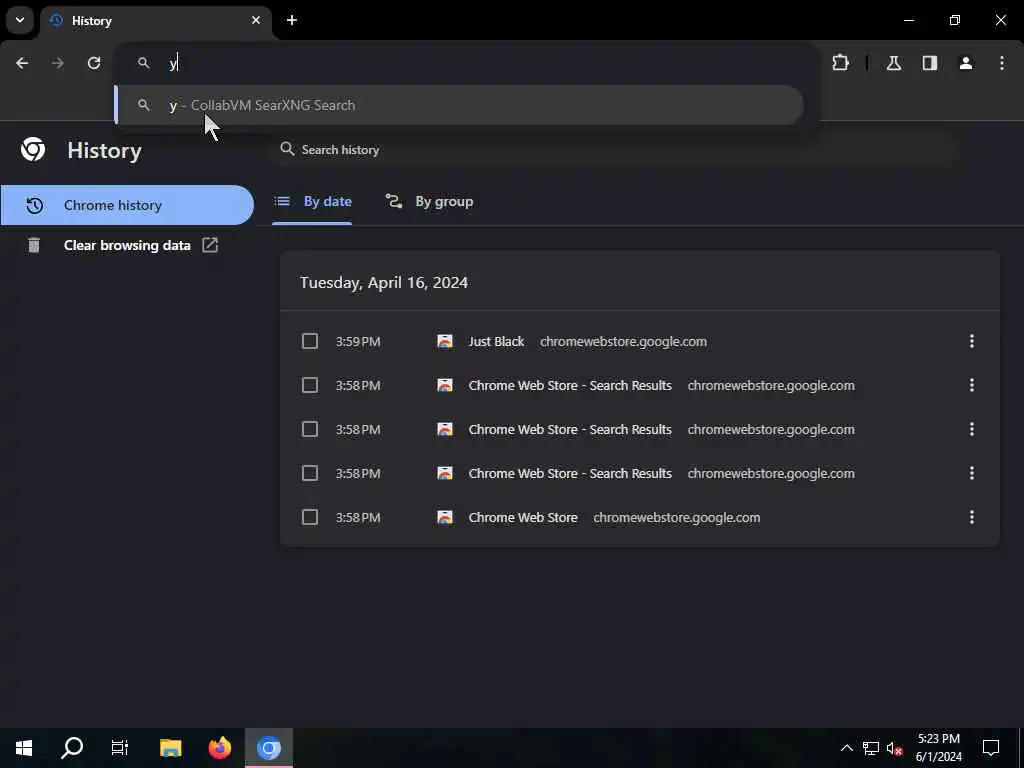Go back using the browser back arrow
The width and height of the screenshot is (1024, 768).
22,63
